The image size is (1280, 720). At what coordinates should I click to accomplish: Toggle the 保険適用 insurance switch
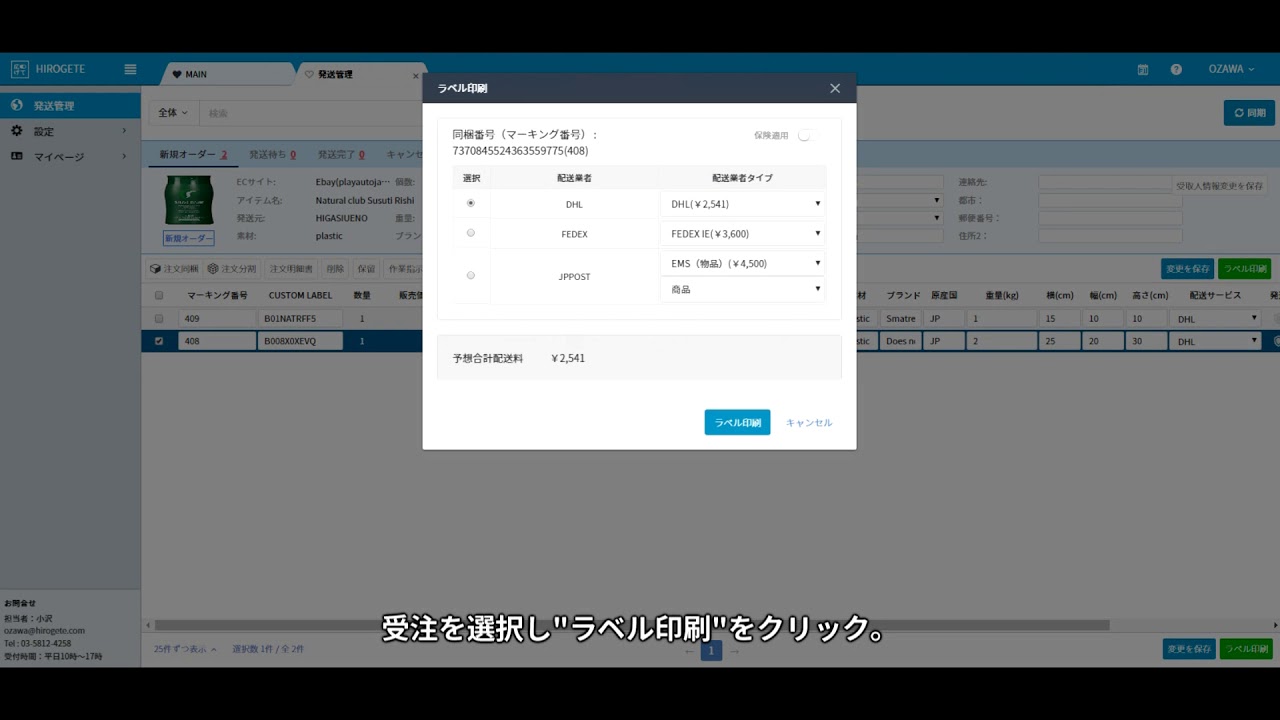(x=806, y=135)
